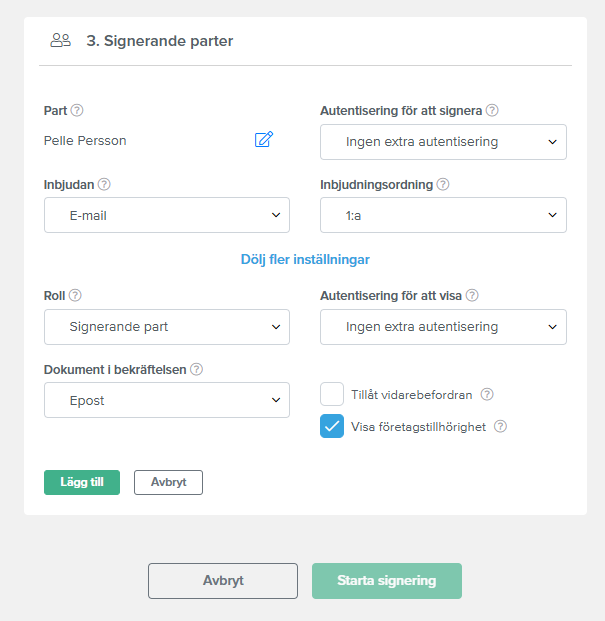Click the help icon next to Part
Viewport: 605px width, 621px height.
[x=77, y=110]
